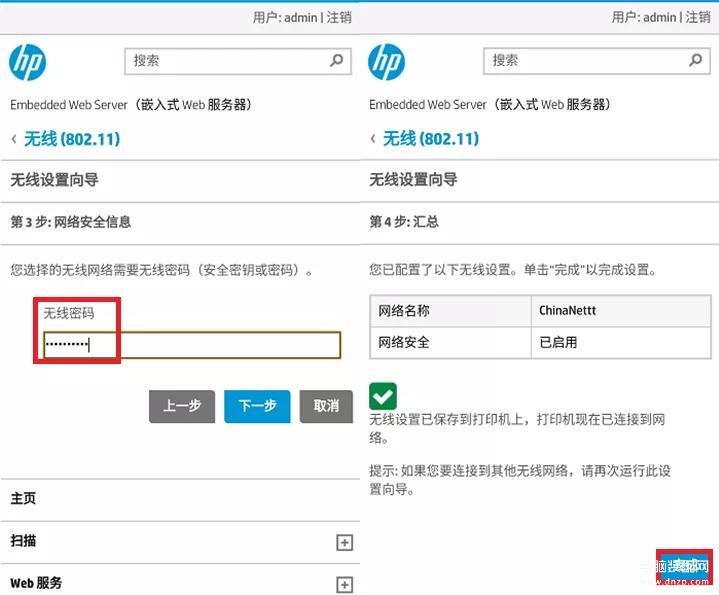This screenshot has width=719, height=595.
Task: Click 注销 link in the left panel header
Action: (x=339, y=17)
